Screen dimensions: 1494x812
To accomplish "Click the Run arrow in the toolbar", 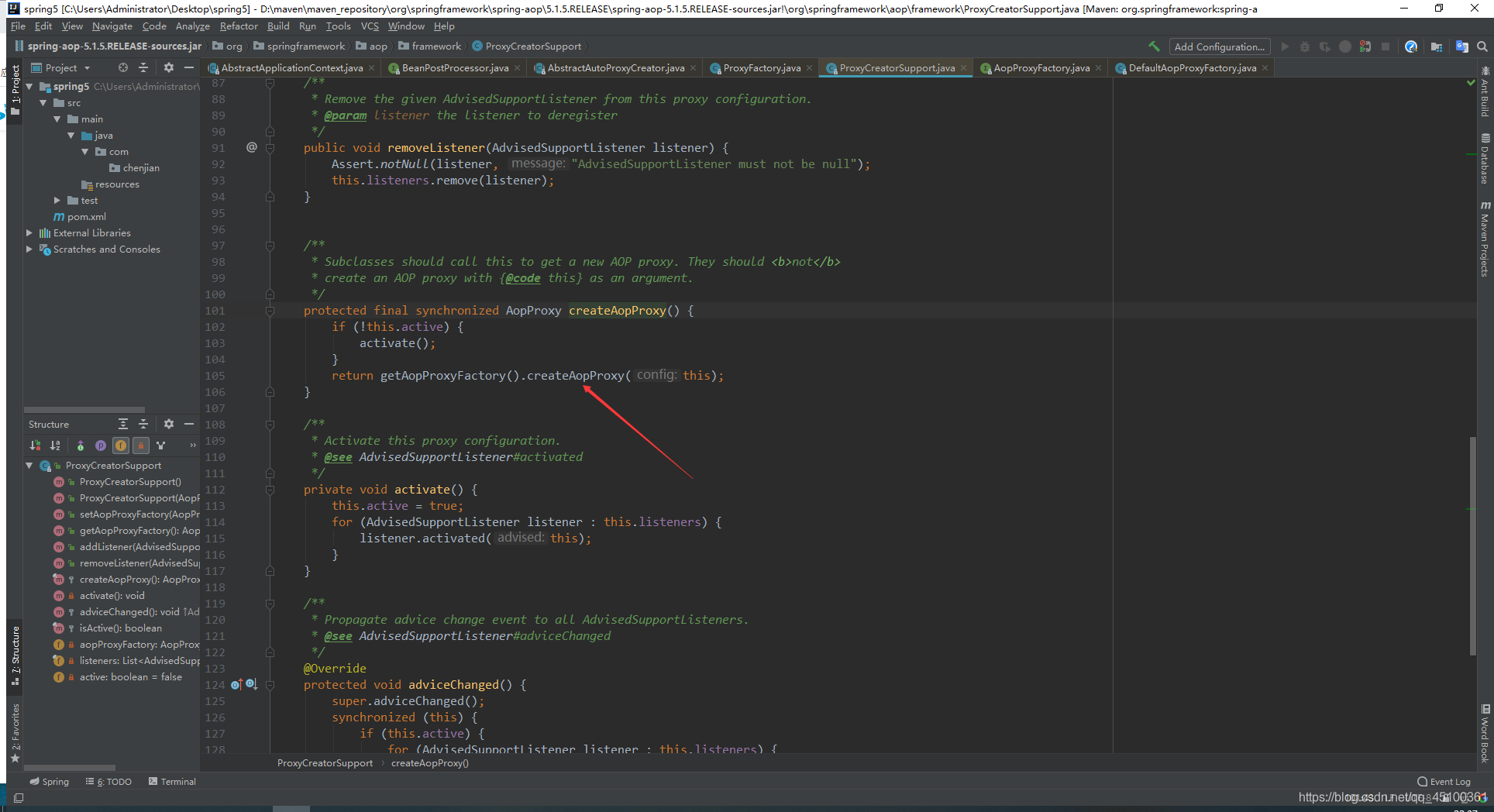I will point(1285,46).
